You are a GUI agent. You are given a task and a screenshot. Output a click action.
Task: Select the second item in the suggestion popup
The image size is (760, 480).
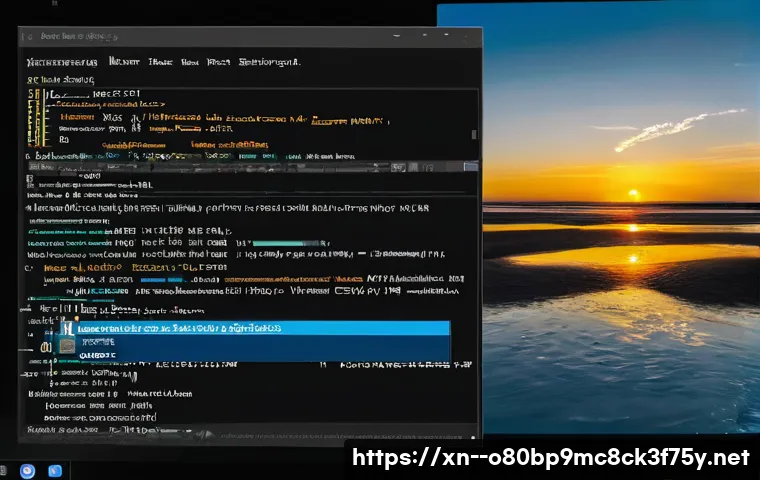point(100,342)
